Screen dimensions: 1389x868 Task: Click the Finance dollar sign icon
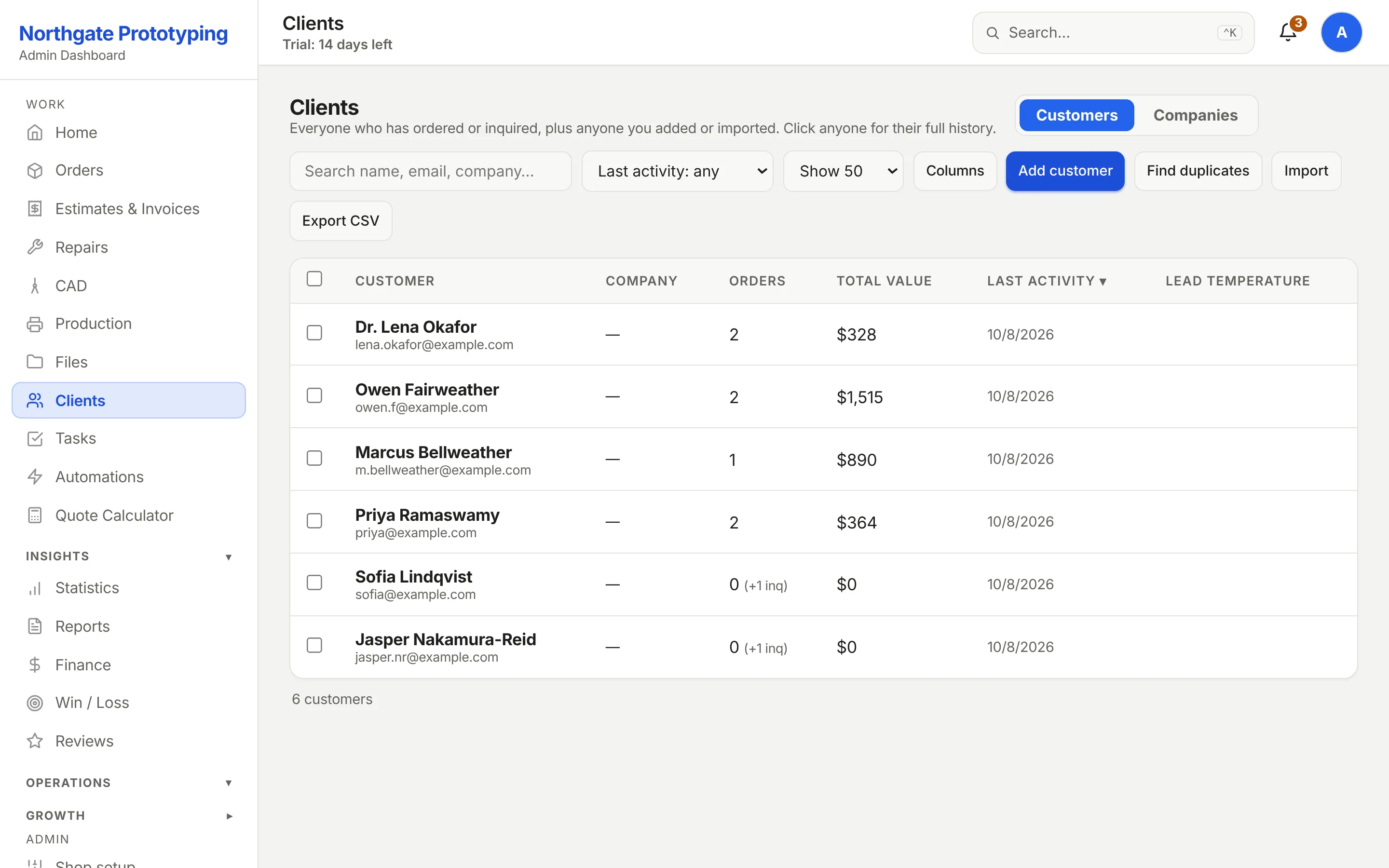click(x=35, y=665)
